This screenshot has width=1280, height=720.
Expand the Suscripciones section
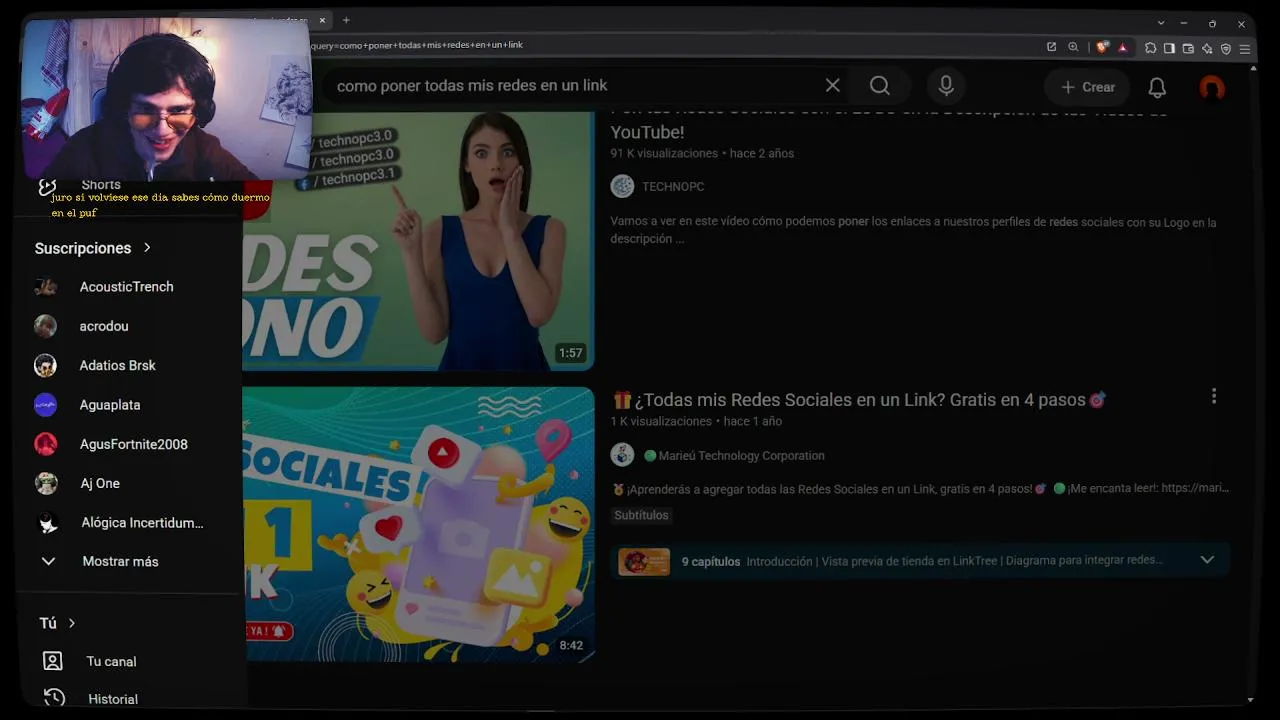[93, 248]
